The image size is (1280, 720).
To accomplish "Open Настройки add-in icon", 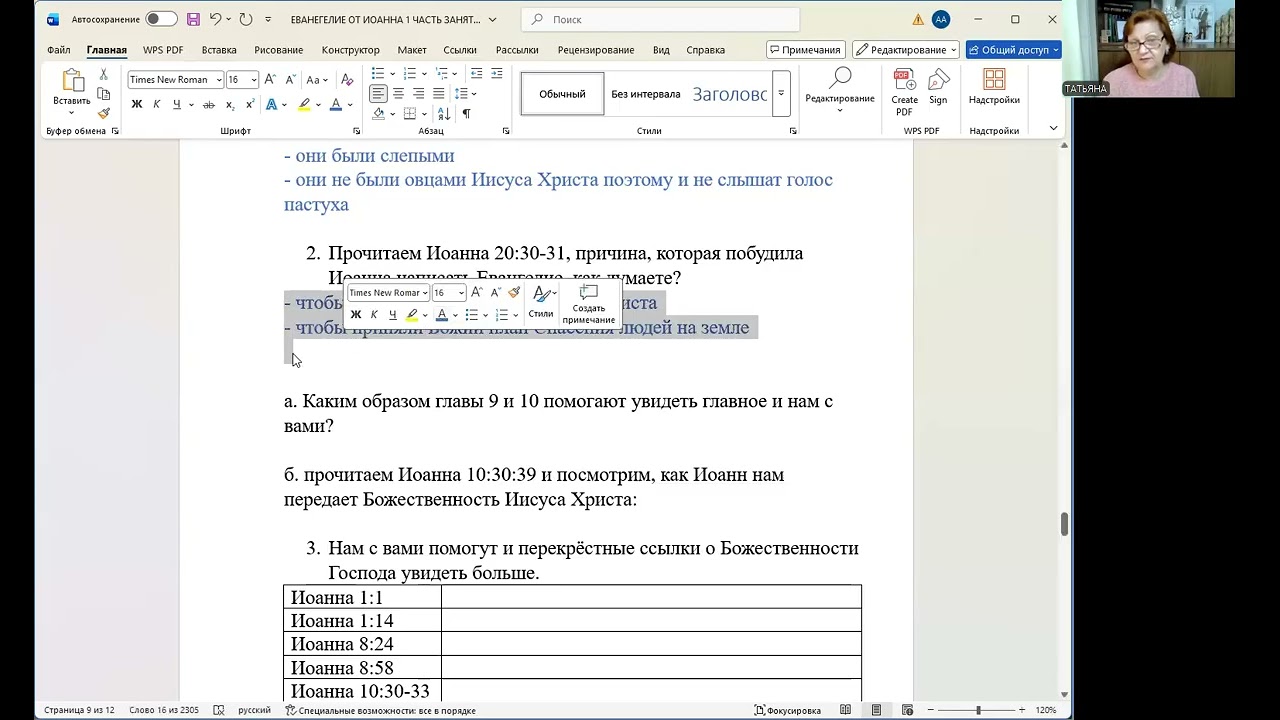I will click(x=994, y=87).
